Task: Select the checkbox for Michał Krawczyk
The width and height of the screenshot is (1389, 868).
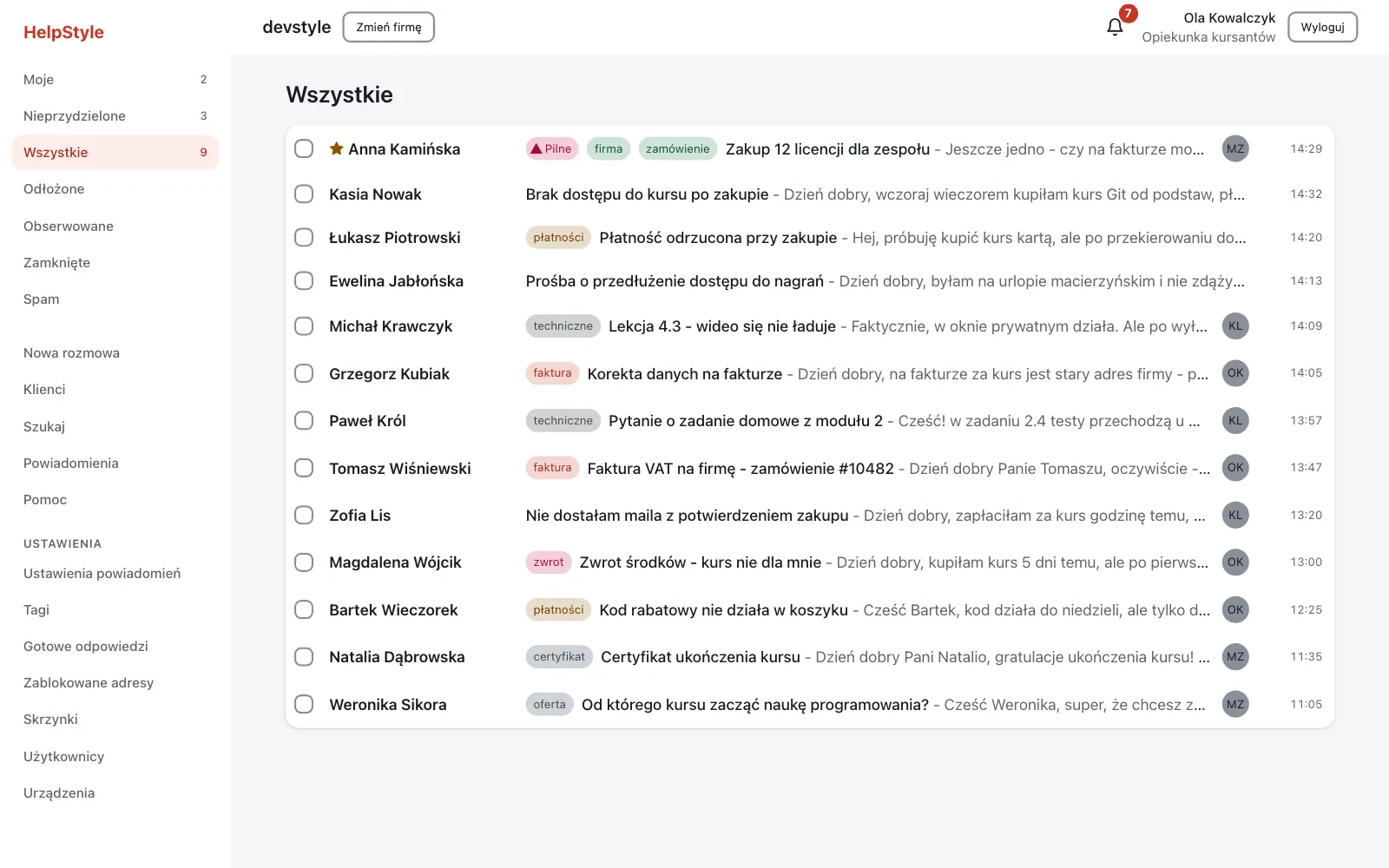Action: tap(304, 325)
